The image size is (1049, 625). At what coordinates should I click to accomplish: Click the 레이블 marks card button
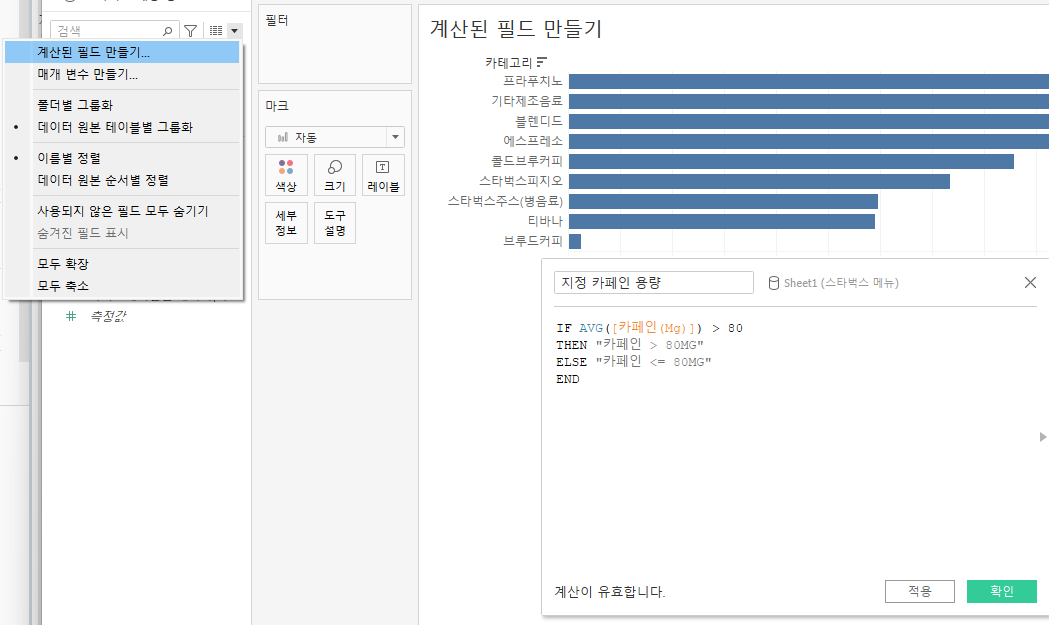pos(383,175)
